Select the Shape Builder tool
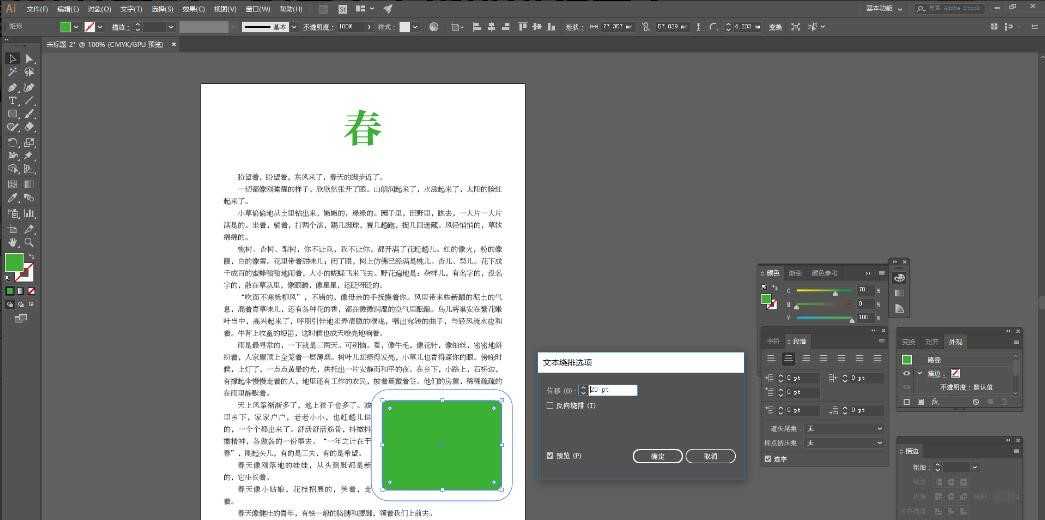The image size is (1045, 520). (12, 169)
